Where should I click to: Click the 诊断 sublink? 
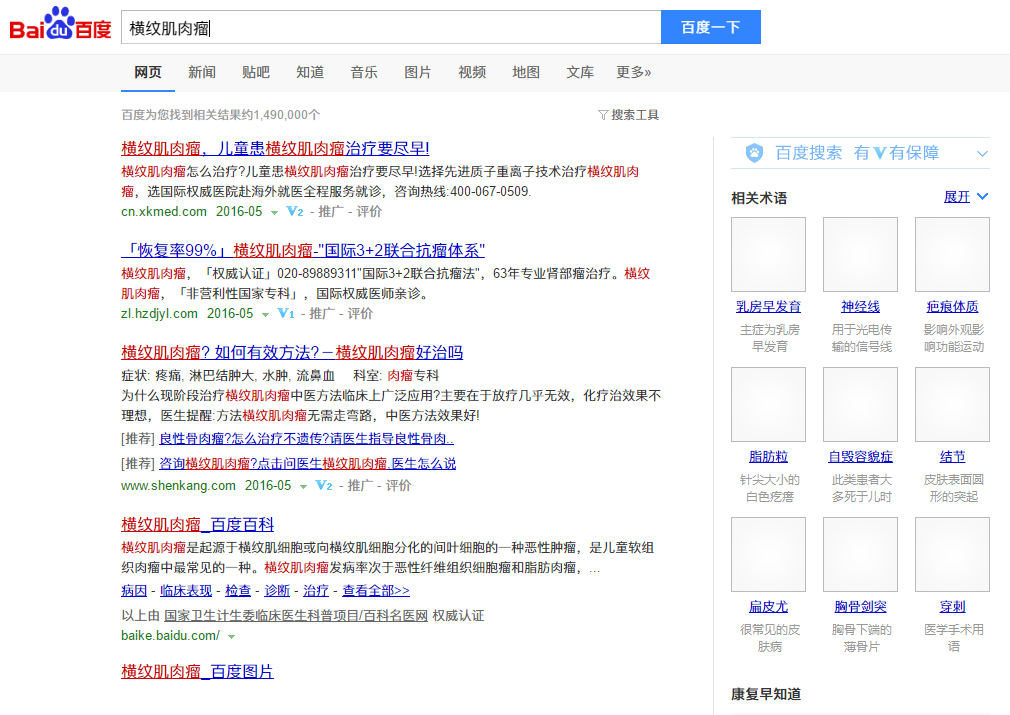coord(277,591)
